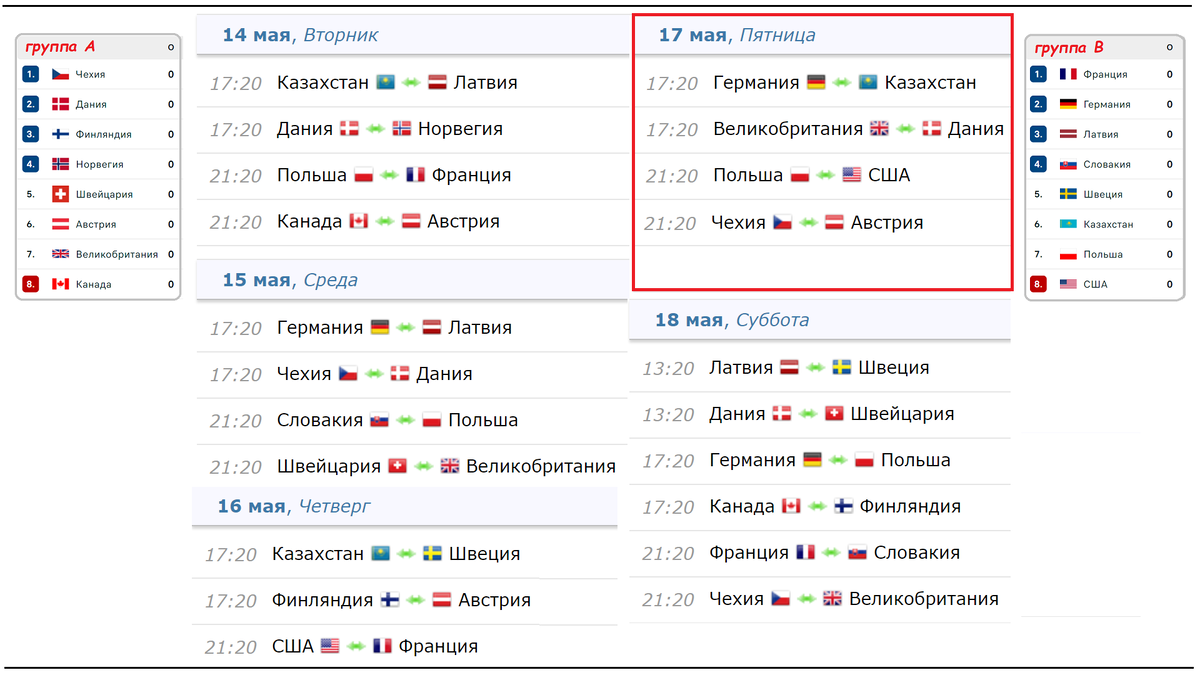Click the Sweden flag in Латвия–Швеция match

[x=842, y=367]
